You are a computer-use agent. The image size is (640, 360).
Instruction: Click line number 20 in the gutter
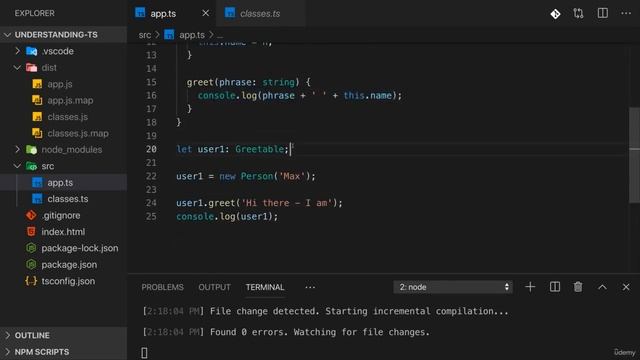coord(151,149)
